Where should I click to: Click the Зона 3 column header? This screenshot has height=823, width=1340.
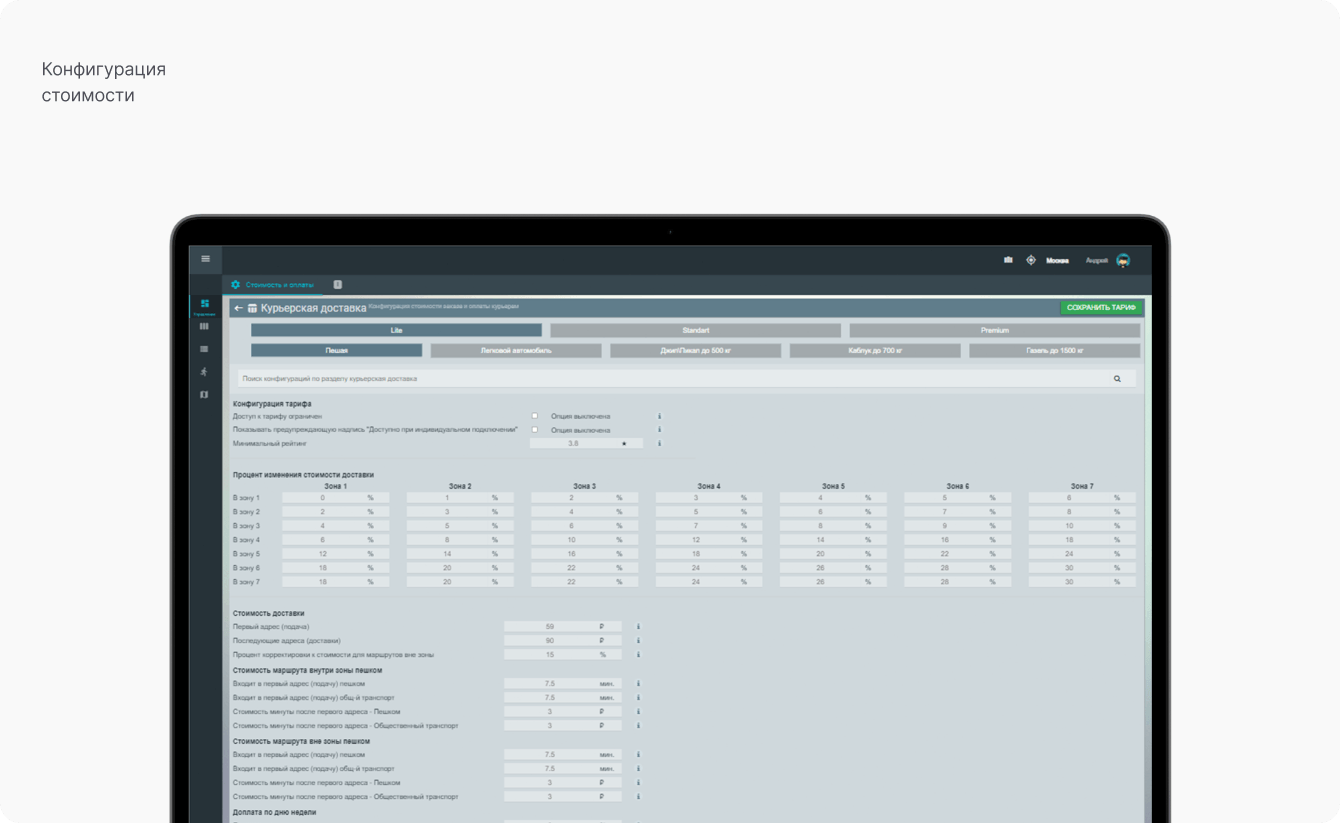pyautogui.click(x=585, y=486)
